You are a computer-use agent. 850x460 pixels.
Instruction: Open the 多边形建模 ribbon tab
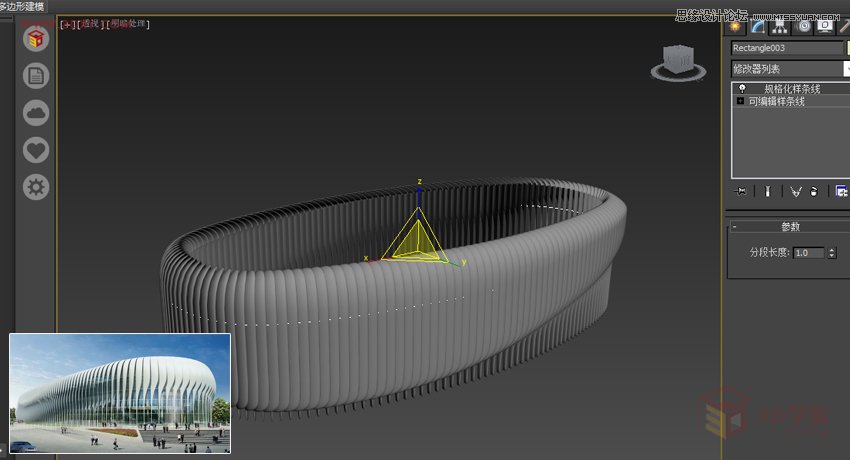coord(22,6)
